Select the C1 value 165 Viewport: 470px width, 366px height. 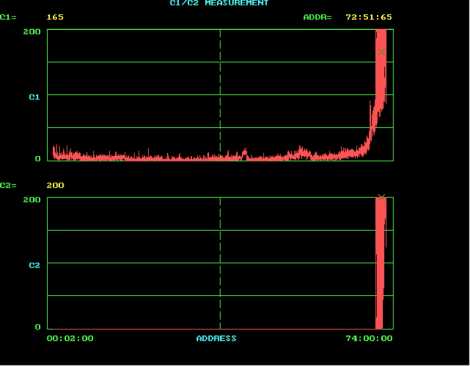(x=55, y=17)
